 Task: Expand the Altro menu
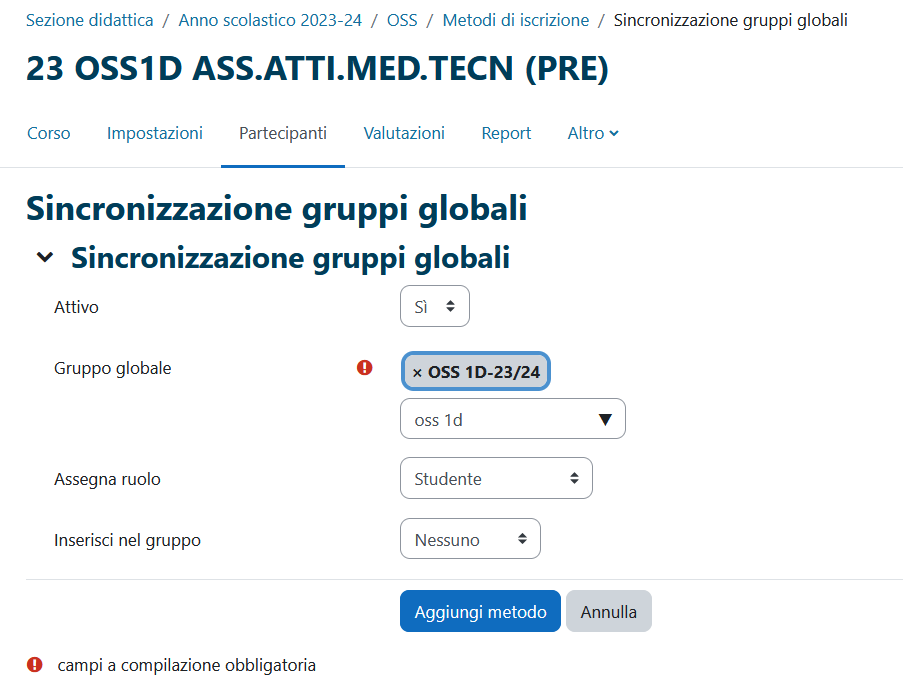[x=593, y=133]
